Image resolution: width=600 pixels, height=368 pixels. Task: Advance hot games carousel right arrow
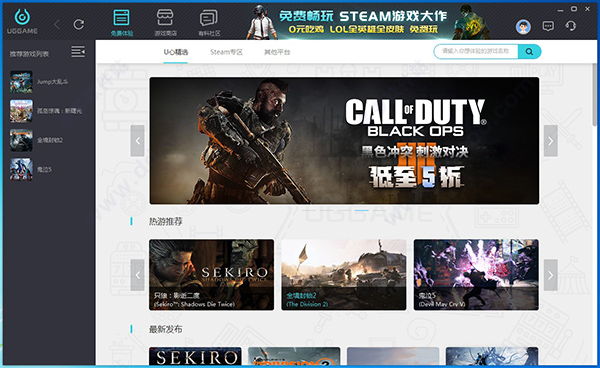pyautogui.click(x=551, y=275)
